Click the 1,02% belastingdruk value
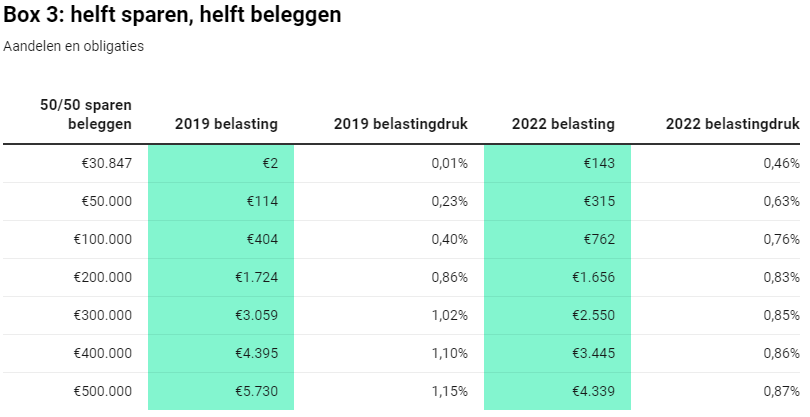 point(449,315)
